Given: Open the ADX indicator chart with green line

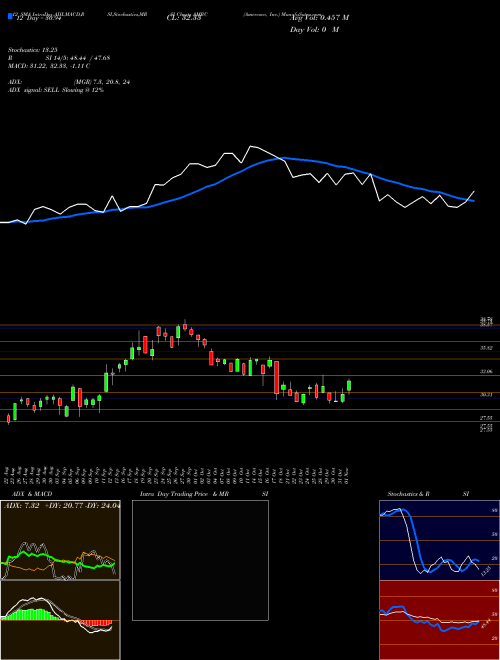Looking at the screenshot, I should coord(60,540).
